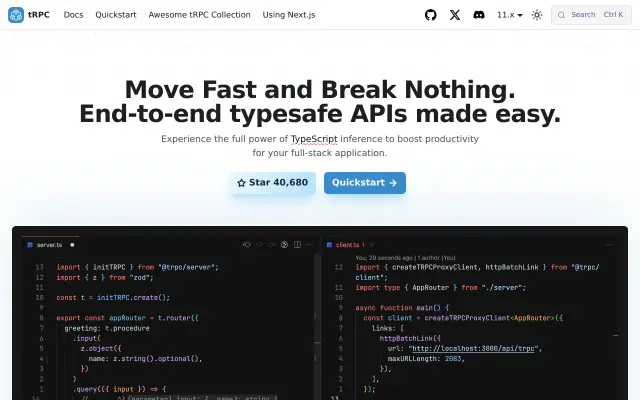Click the split editor icon in server.ts pane
The image size is (640, 400).
pyautogui.click(x=297, y=244)
